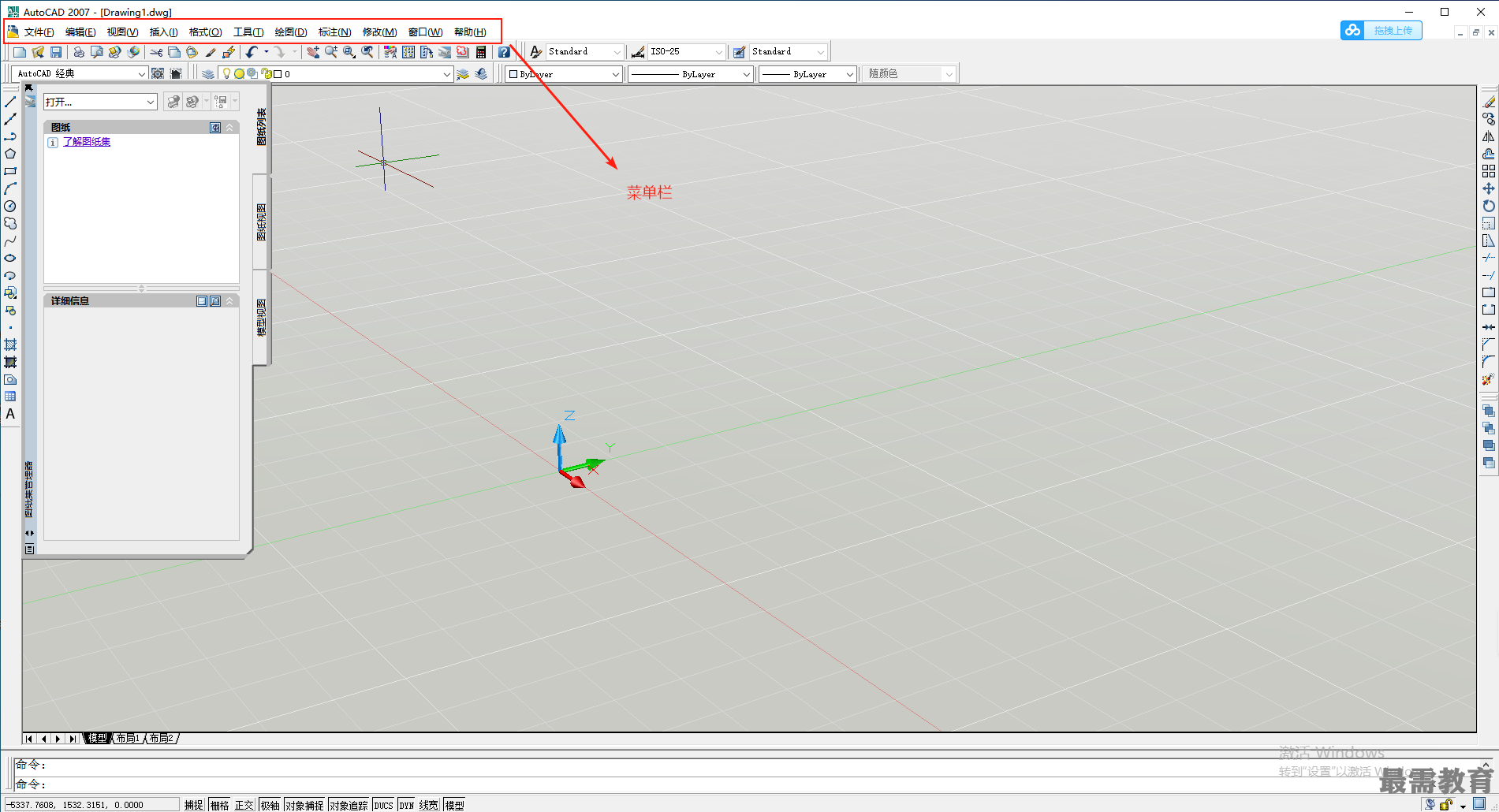Toggle DUCS in status bar
Viewport: 1499px width, 812px height.
coord(383,805)
